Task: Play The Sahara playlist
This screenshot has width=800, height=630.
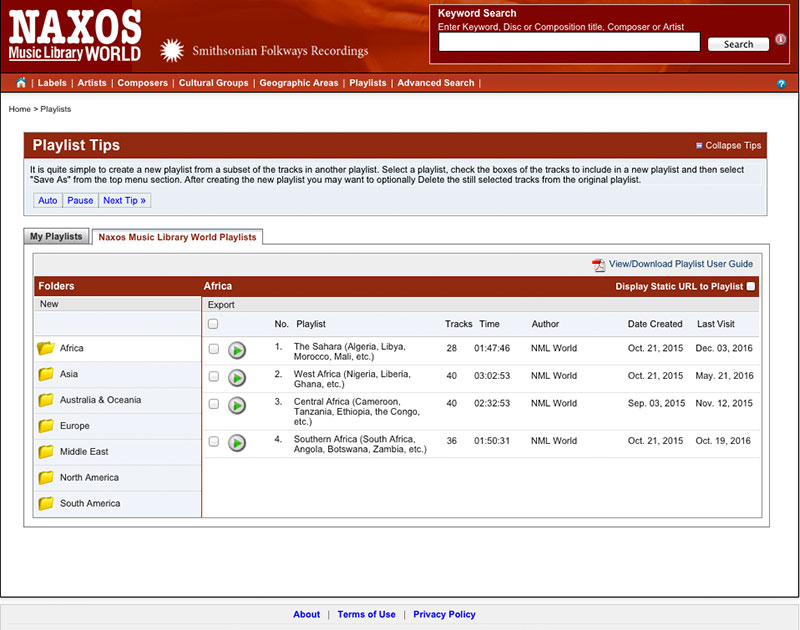Action: (x=237, y=350)
